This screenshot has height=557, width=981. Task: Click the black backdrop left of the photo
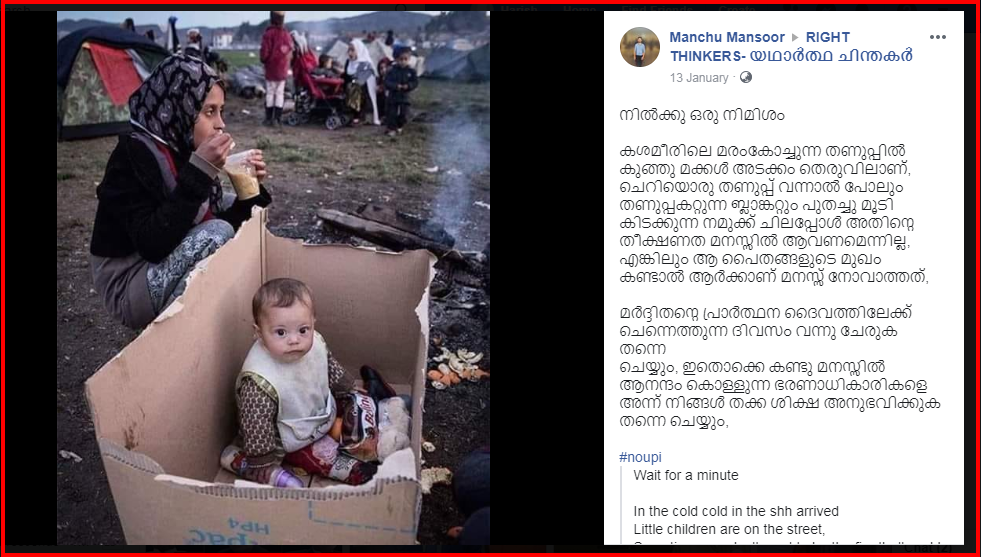[30, 278]
